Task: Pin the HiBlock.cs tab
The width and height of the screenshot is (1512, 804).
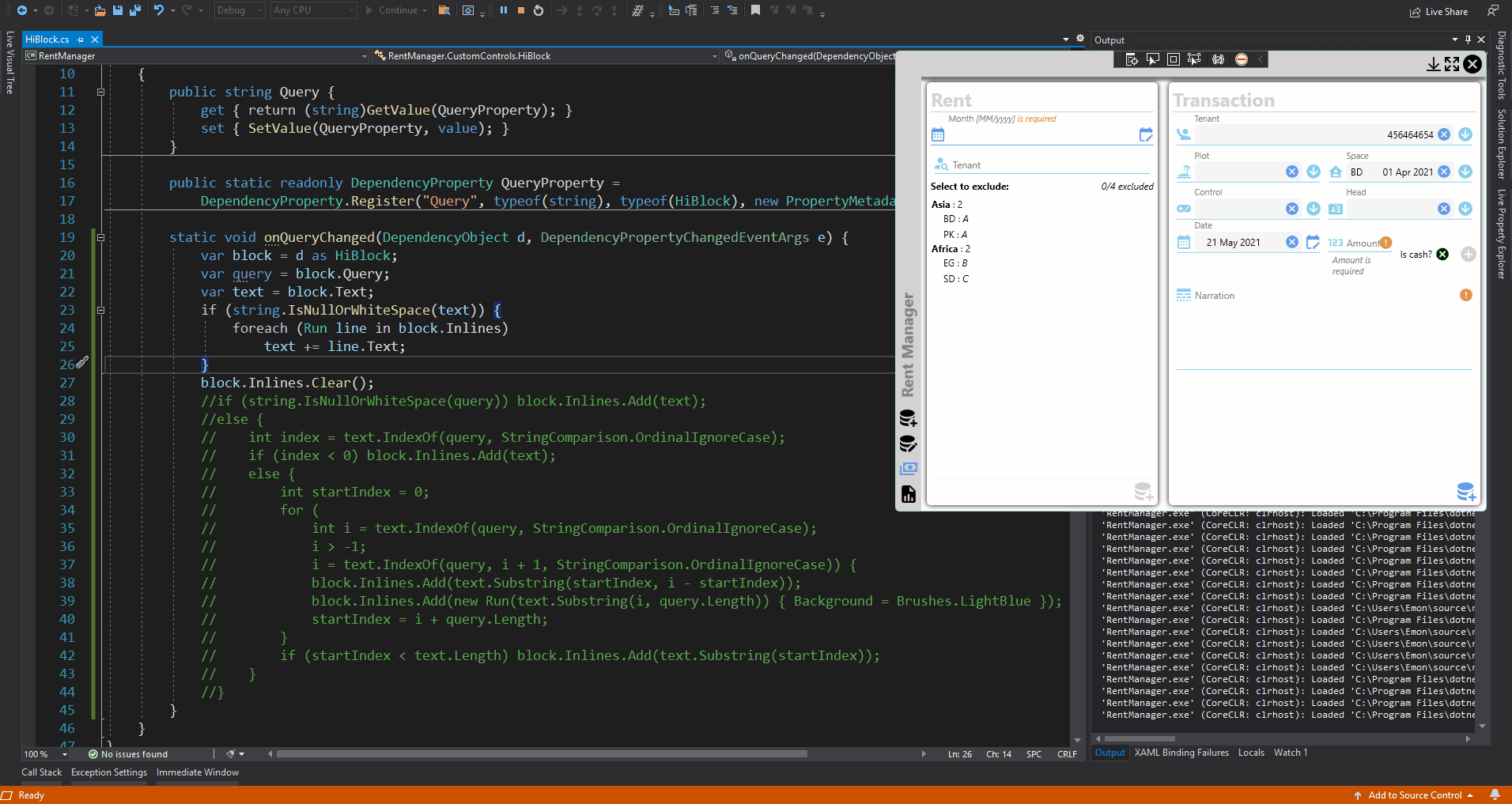Action: pyautogui.click(x=81, y=39)
